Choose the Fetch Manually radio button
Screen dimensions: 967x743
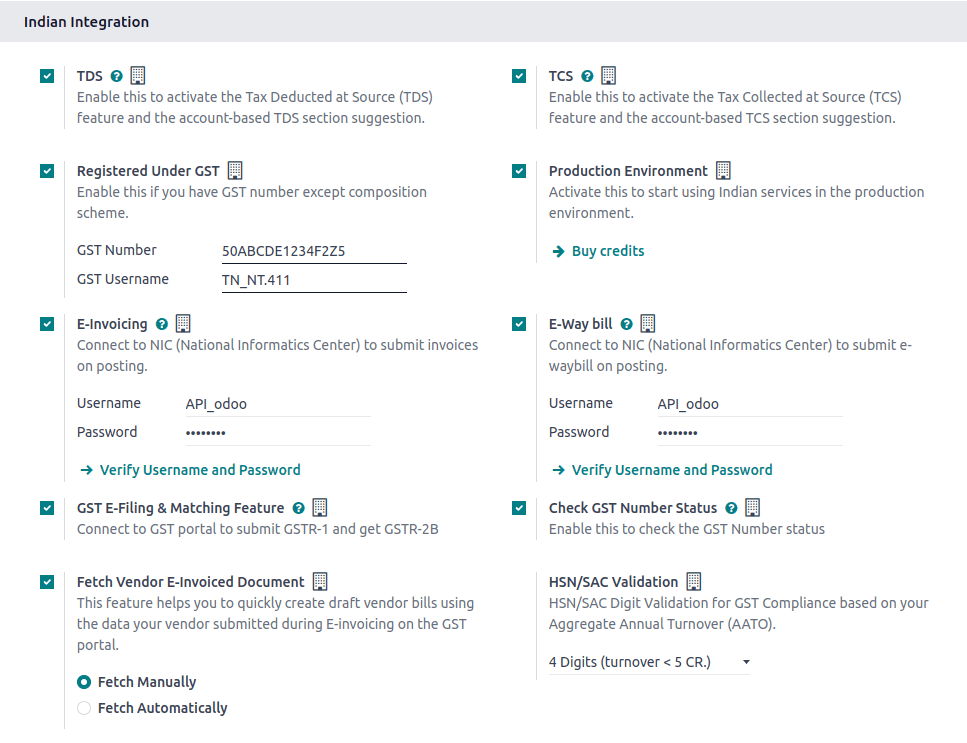[85, 682]
